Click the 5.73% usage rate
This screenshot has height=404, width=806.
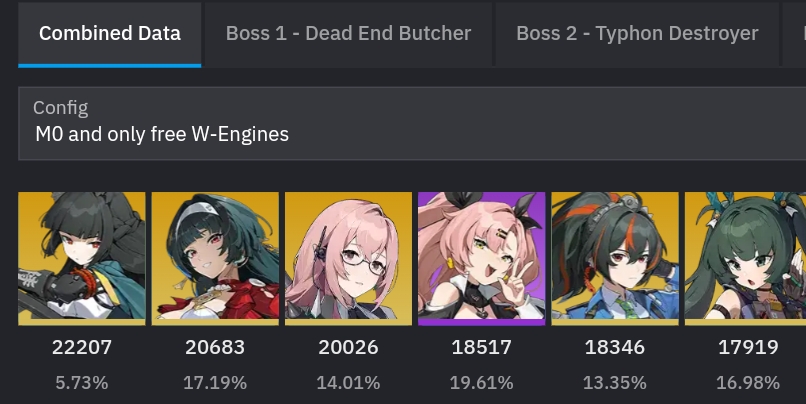coord(82,383)
